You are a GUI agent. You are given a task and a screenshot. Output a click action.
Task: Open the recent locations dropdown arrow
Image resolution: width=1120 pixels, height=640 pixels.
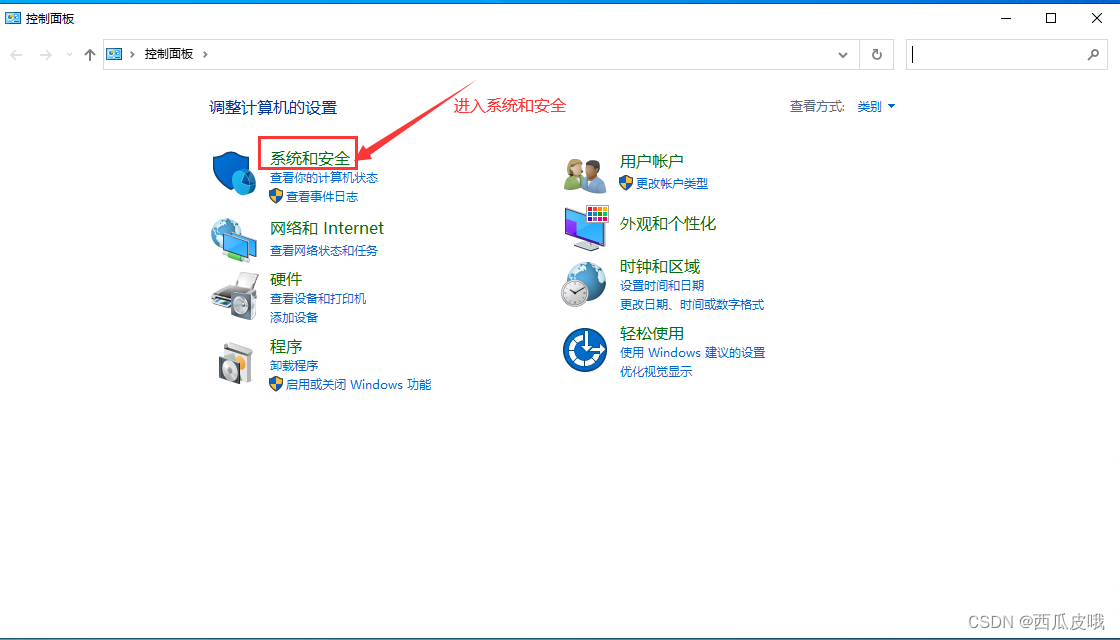click(69, 54)
